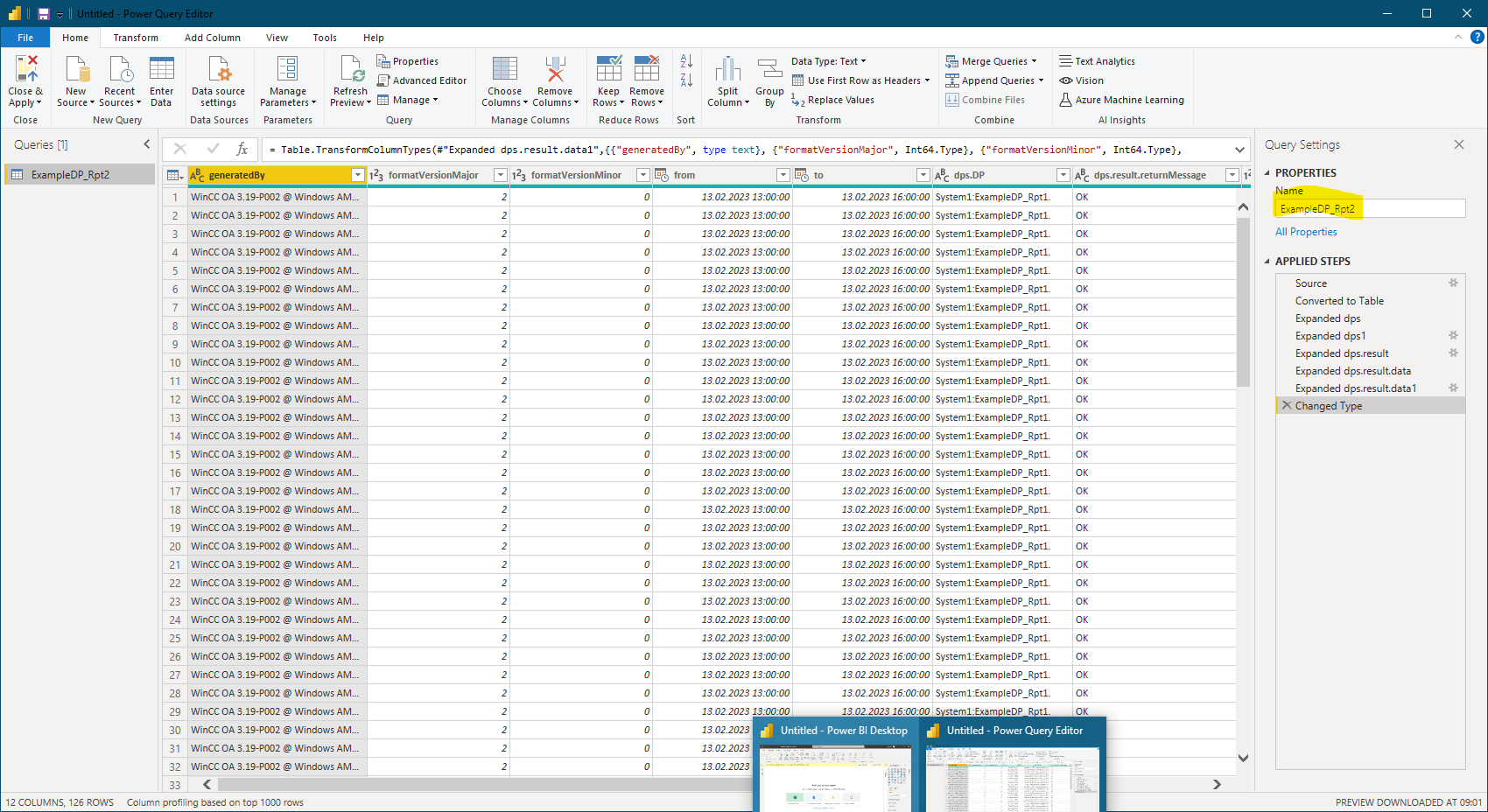Open settings gear for Source step
The height and width of the screenshot is (812, 1488).
tap(1453, 283)
